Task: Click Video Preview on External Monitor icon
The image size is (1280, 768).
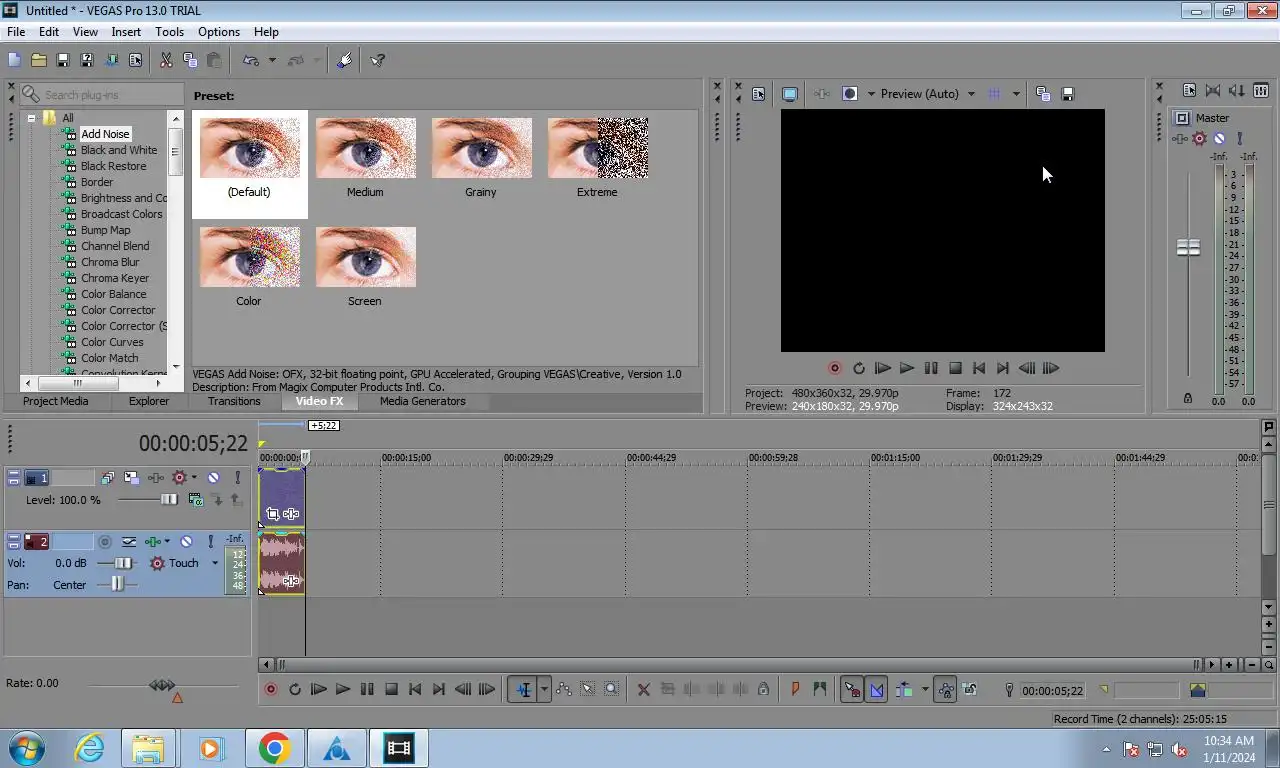Action: click(x=790, y=94)
